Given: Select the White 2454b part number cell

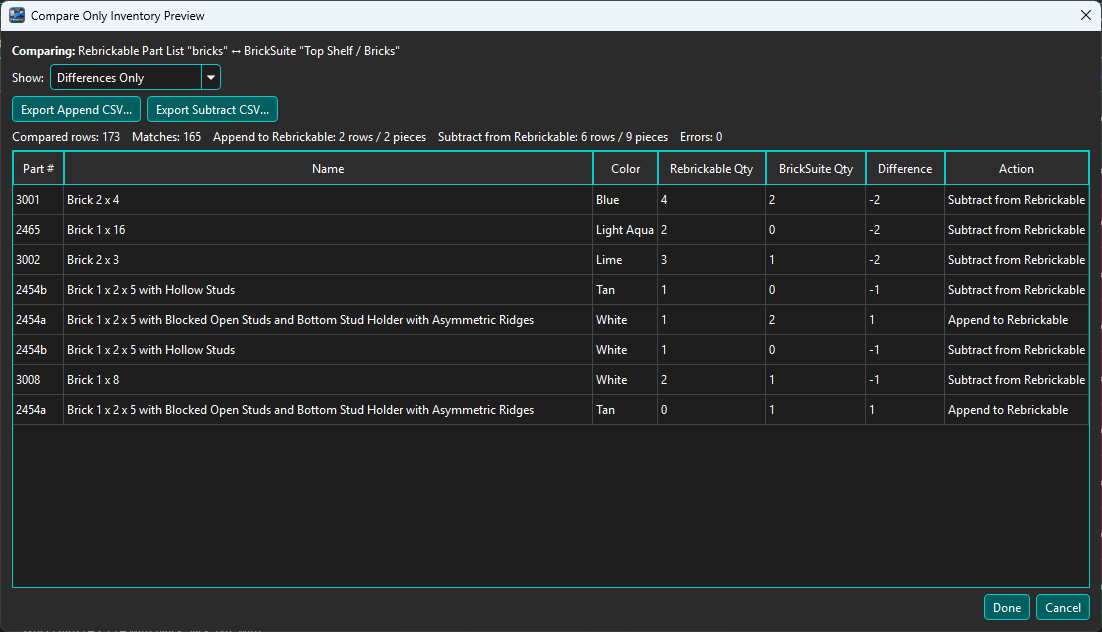Looking at the screenshot, I should [x=39, y=349].
